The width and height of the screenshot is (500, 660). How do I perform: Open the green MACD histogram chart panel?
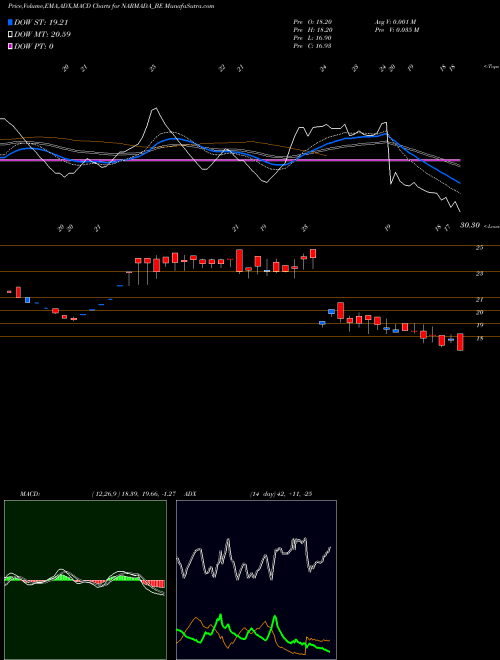tap(85, 580)
